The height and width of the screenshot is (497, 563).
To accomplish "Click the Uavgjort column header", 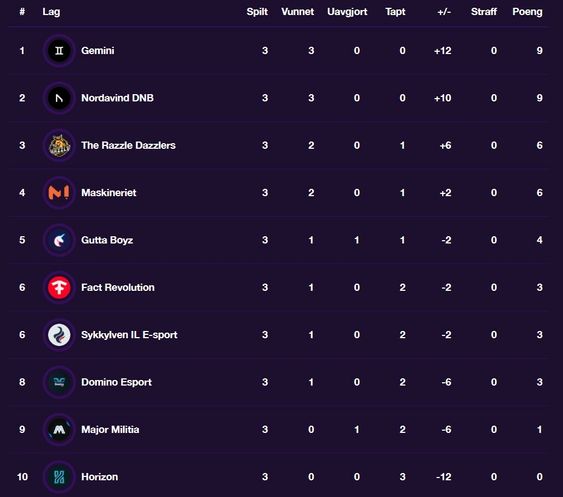I will (x=347, y=12).
